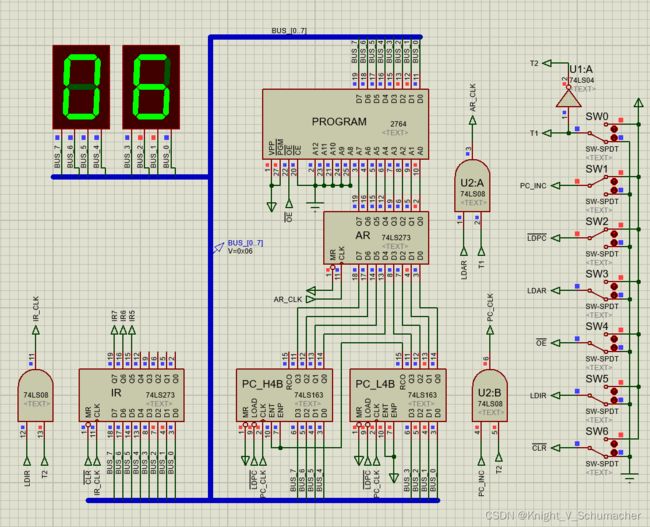The width and height of the screenshot is (650, 527).
Task: Click the AR_CLK input terminal beside AR chip
Action: click(310, 299)
